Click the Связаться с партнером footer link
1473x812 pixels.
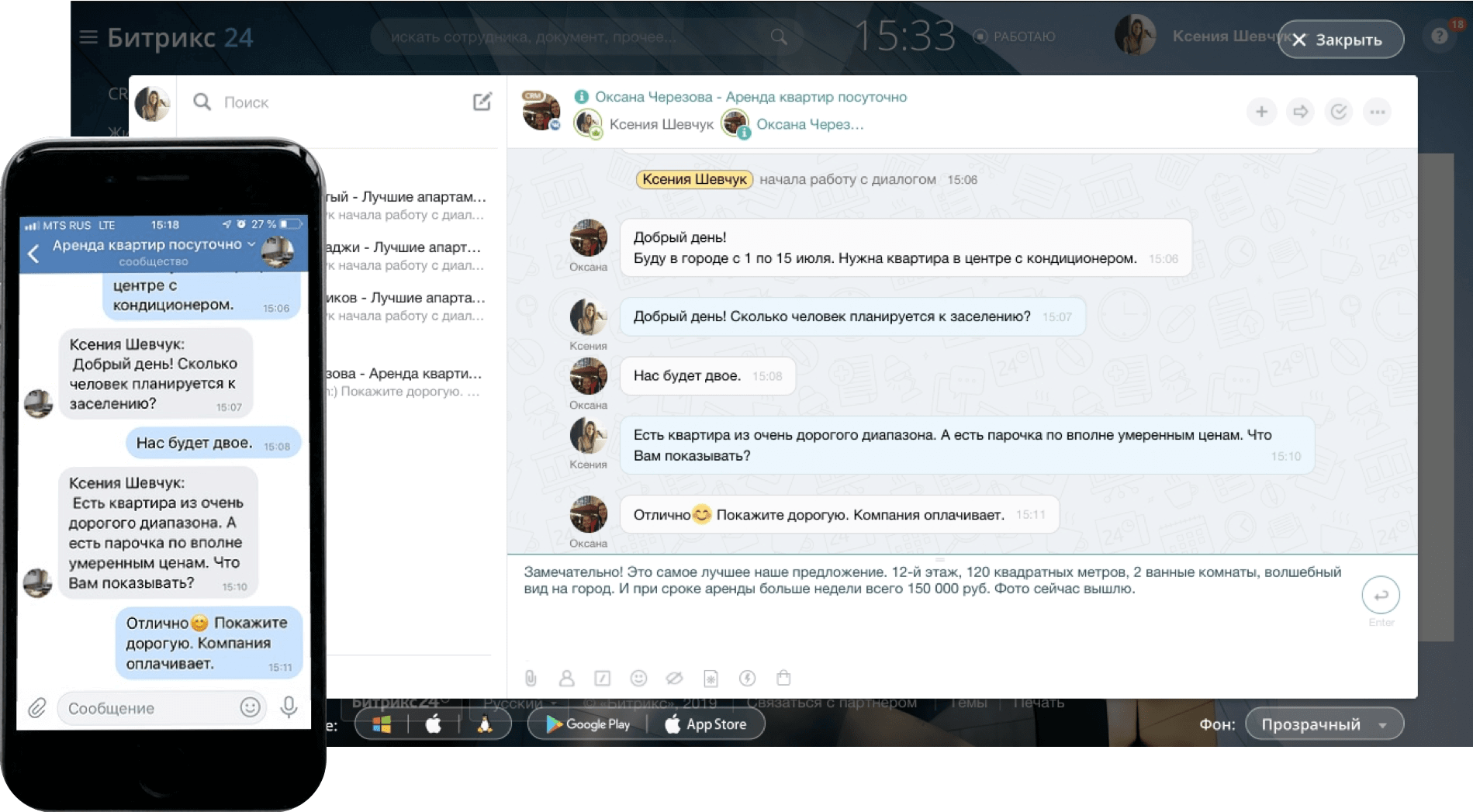click(832, 703)
